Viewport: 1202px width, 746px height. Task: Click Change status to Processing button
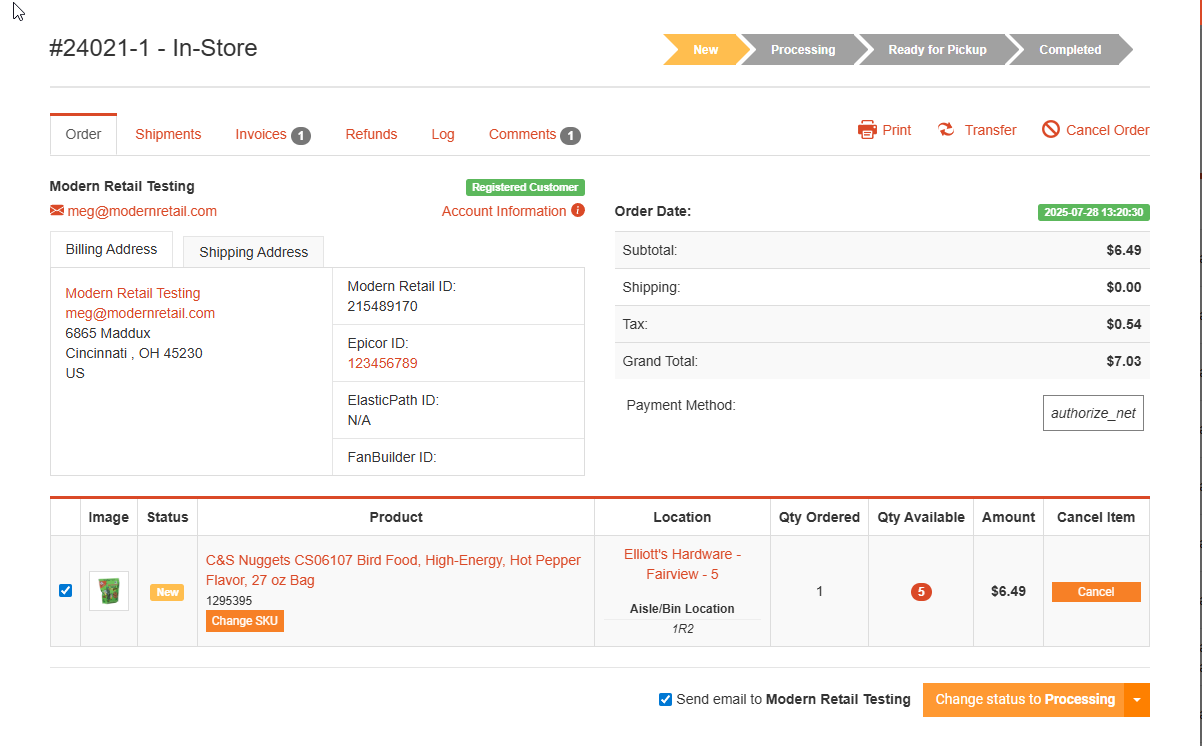point(1024,700)
